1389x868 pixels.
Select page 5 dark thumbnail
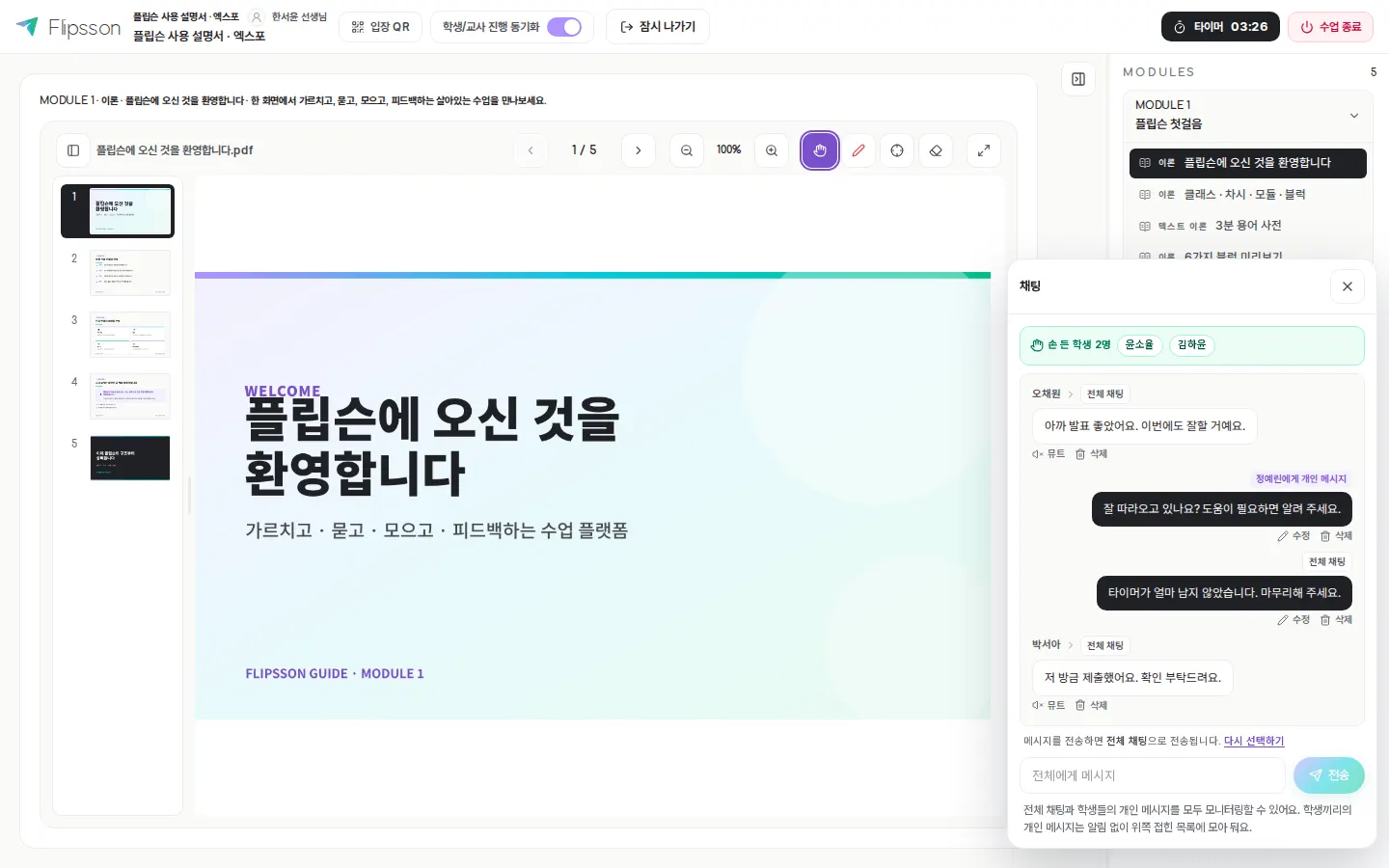pos(118,458)
